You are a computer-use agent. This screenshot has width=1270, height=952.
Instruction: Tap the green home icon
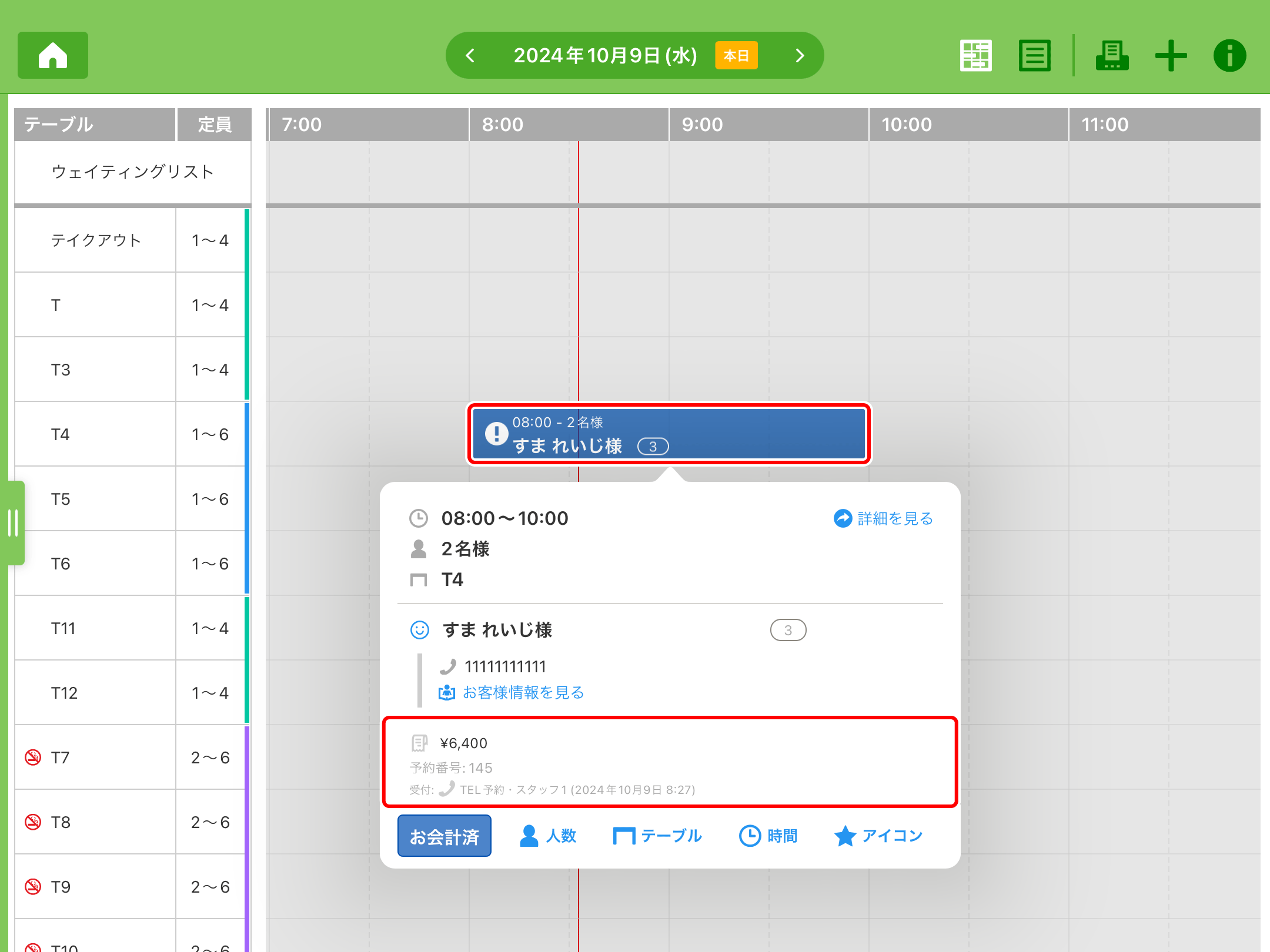pos(53,55)
